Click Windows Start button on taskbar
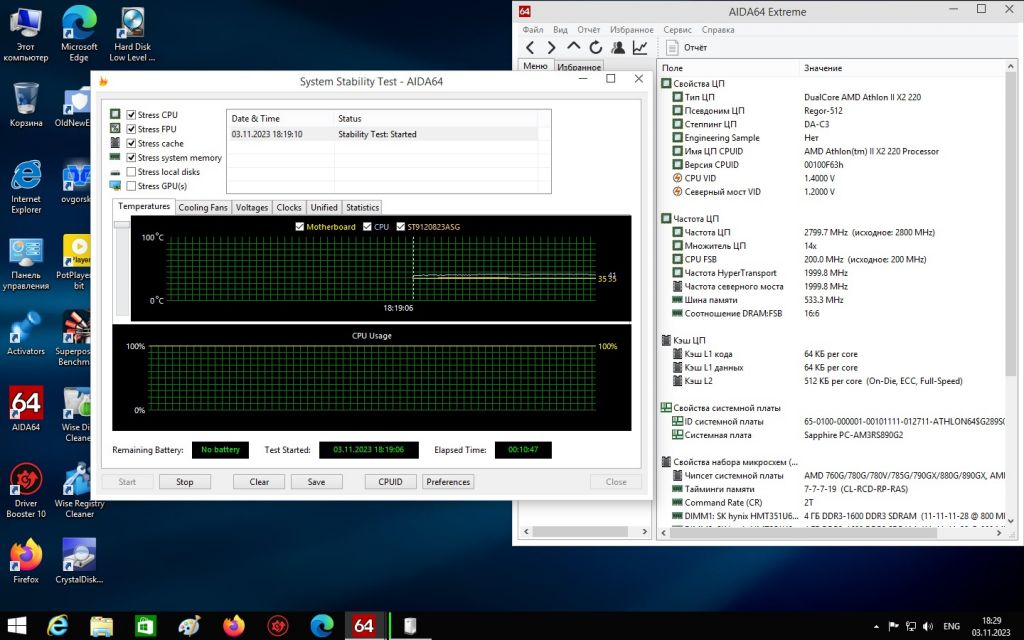Screen dimensions: 1024x640 (x=16, y=626)
